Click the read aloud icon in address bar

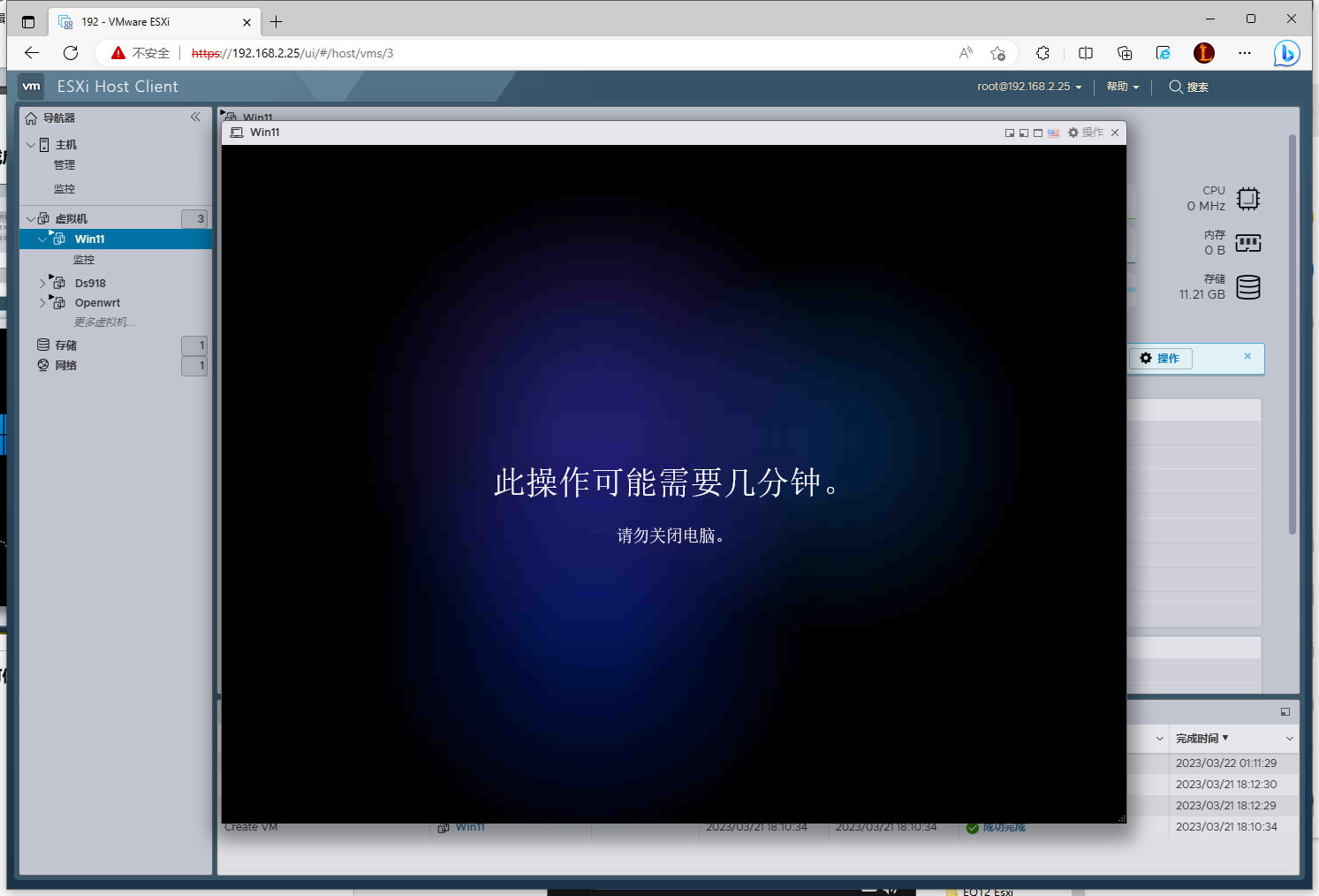966,53
